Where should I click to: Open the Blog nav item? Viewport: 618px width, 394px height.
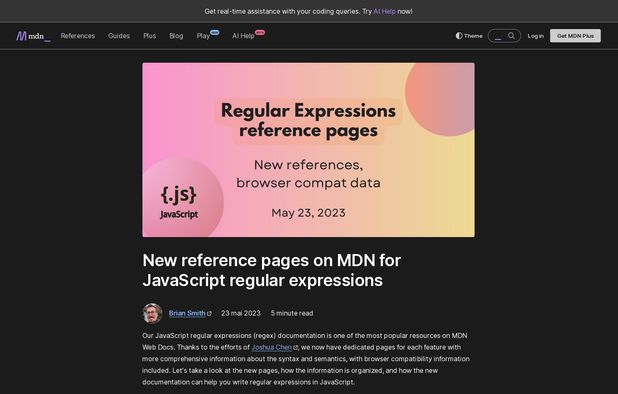coord(176,36)
